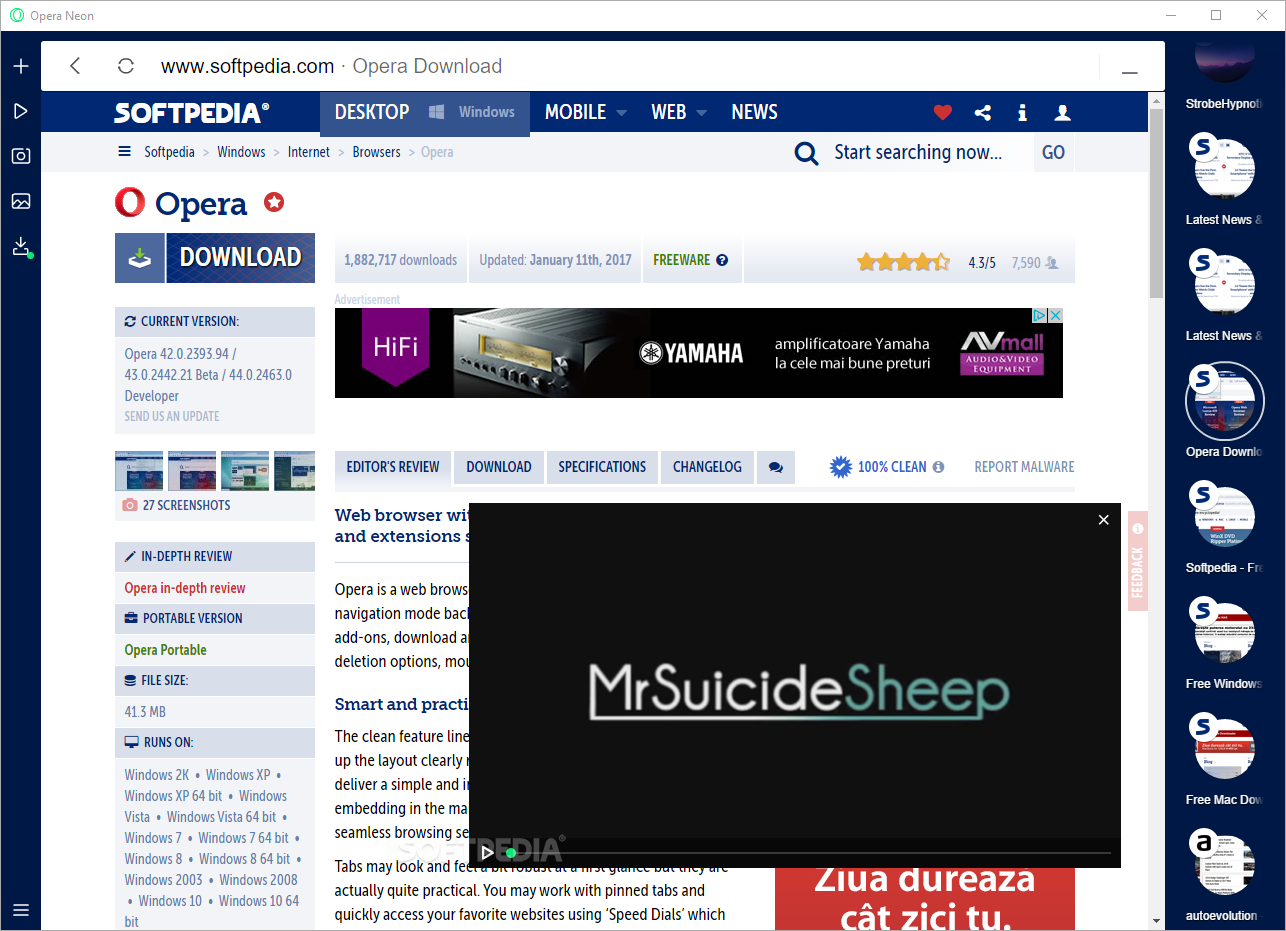The height and width of the screenshot is (931, 1286).
Task: Click the Internet breadcrumb link
Action: (309, 152)
